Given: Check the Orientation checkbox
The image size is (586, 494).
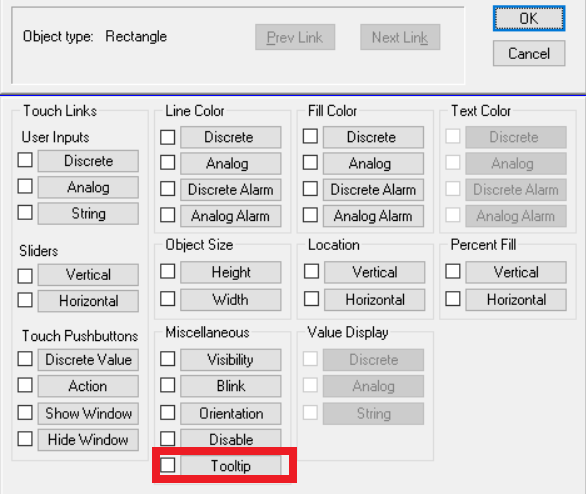Looking at the screenshot, I should click(x=167, y=413).
